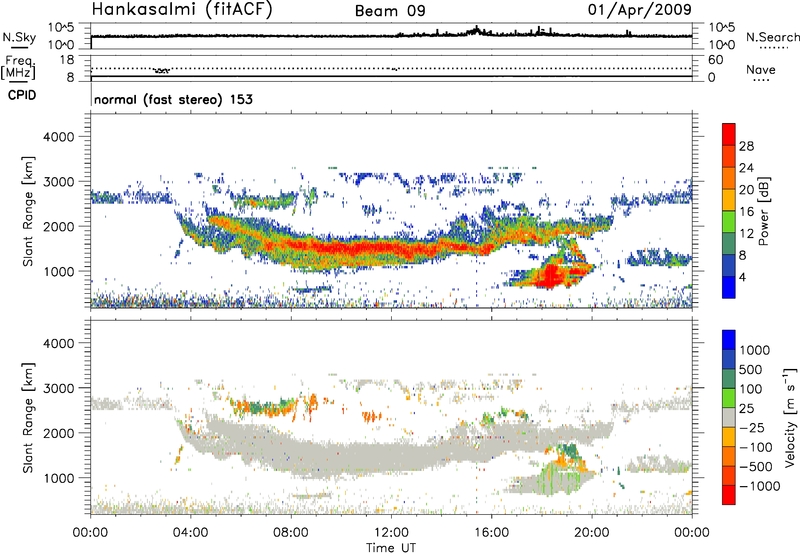Click the Power [dB] colorbar label
This screenshot has height=554, width=800.
(763, 211)
